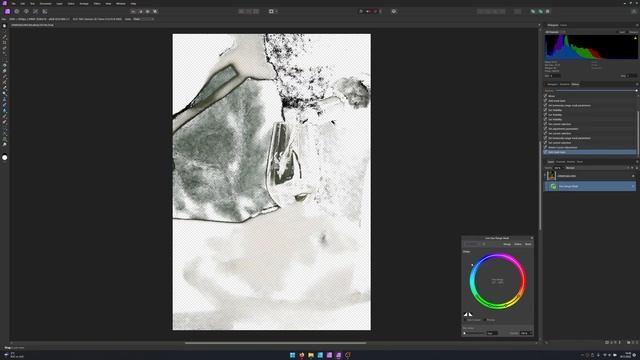Viewport: 640px width, 360px height.
Task: Apply Auto Levels from the toolbar
Action: click(133, 11)
